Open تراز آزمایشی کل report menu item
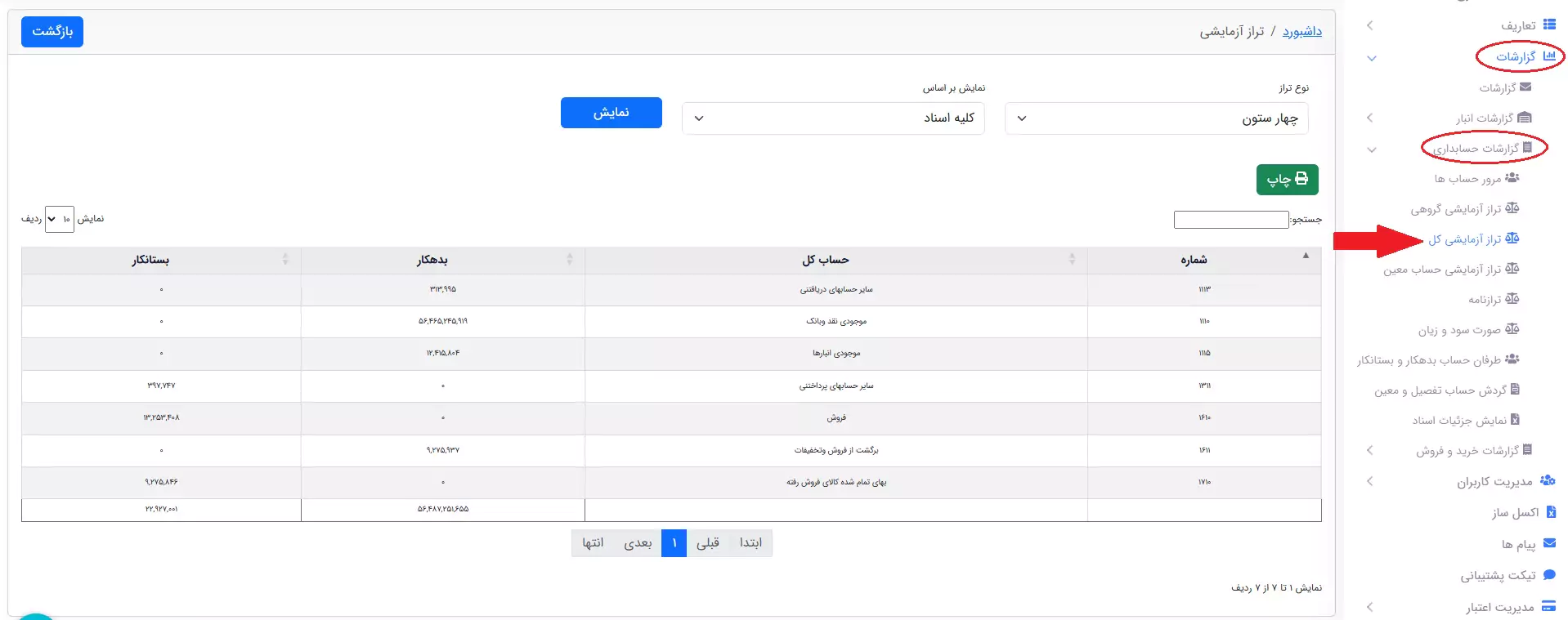The width and height of the screenshot is (1568, 620). [1465, 239]
